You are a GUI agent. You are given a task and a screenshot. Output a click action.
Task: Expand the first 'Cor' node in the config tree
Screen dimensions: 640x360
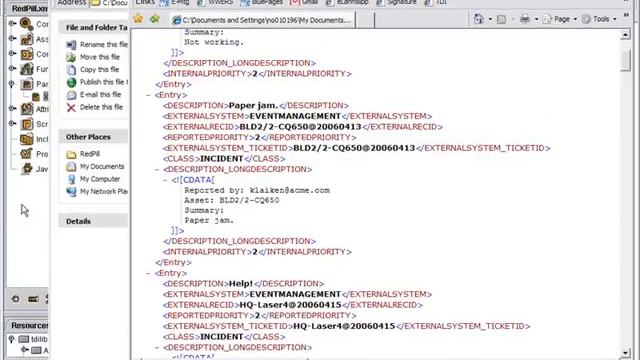point(12,24)
